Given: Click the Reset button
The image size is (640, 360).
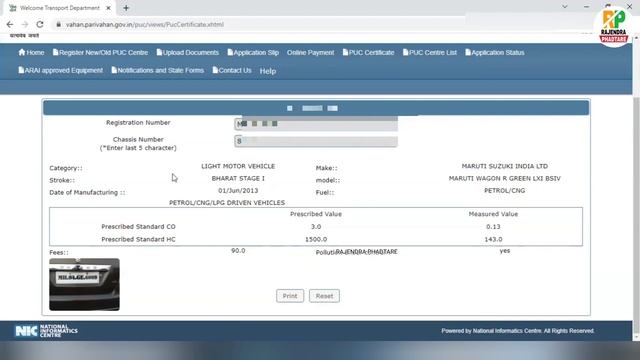Looking at the screenshot, I should pos(324,296).
